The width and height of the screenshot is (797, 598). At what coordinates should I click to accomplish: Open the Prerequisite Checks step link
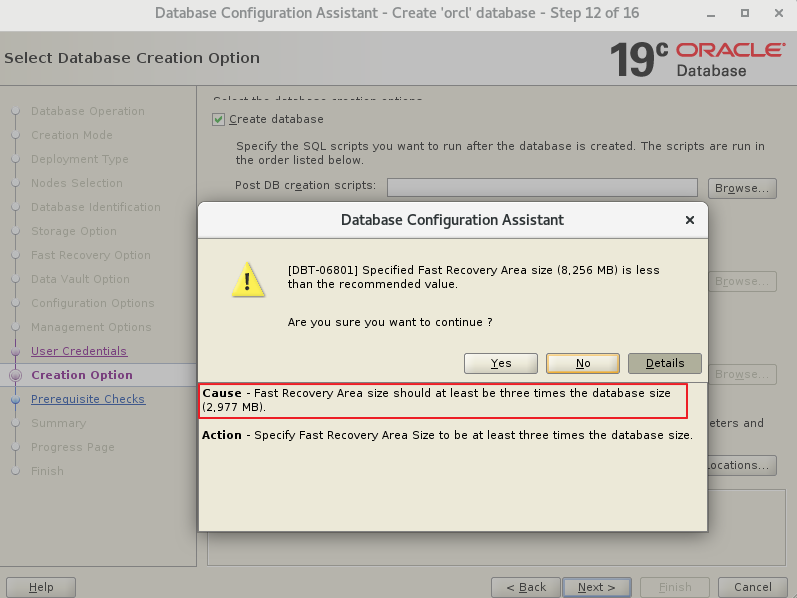click(88, 399)
